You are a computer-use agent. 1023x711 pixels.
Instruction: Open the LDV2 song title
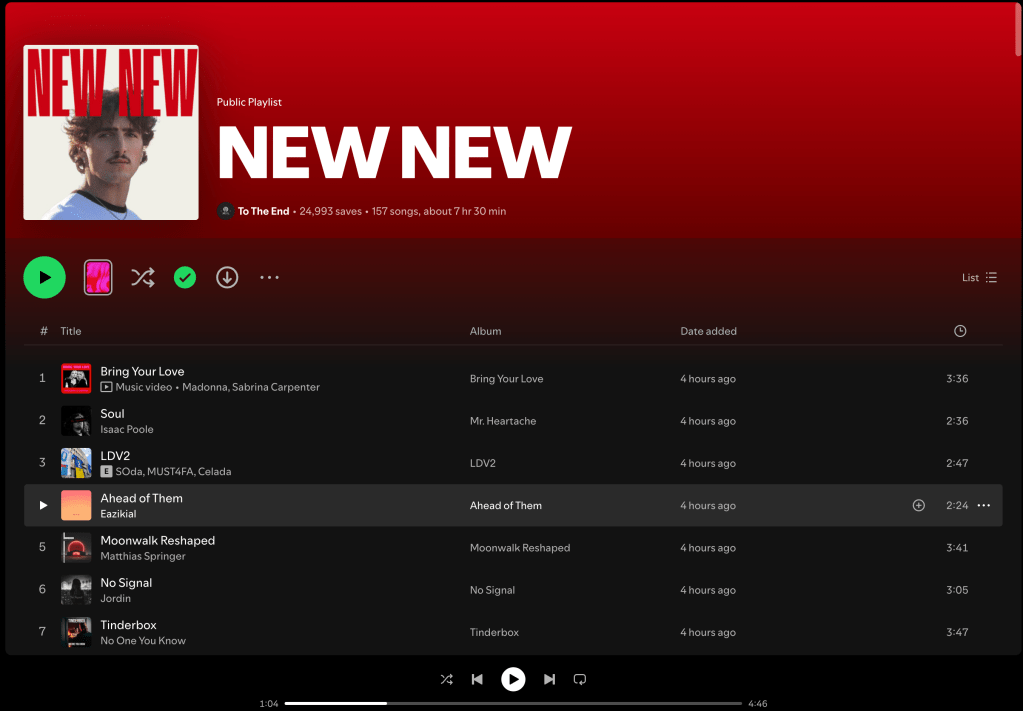click(115, 455)
